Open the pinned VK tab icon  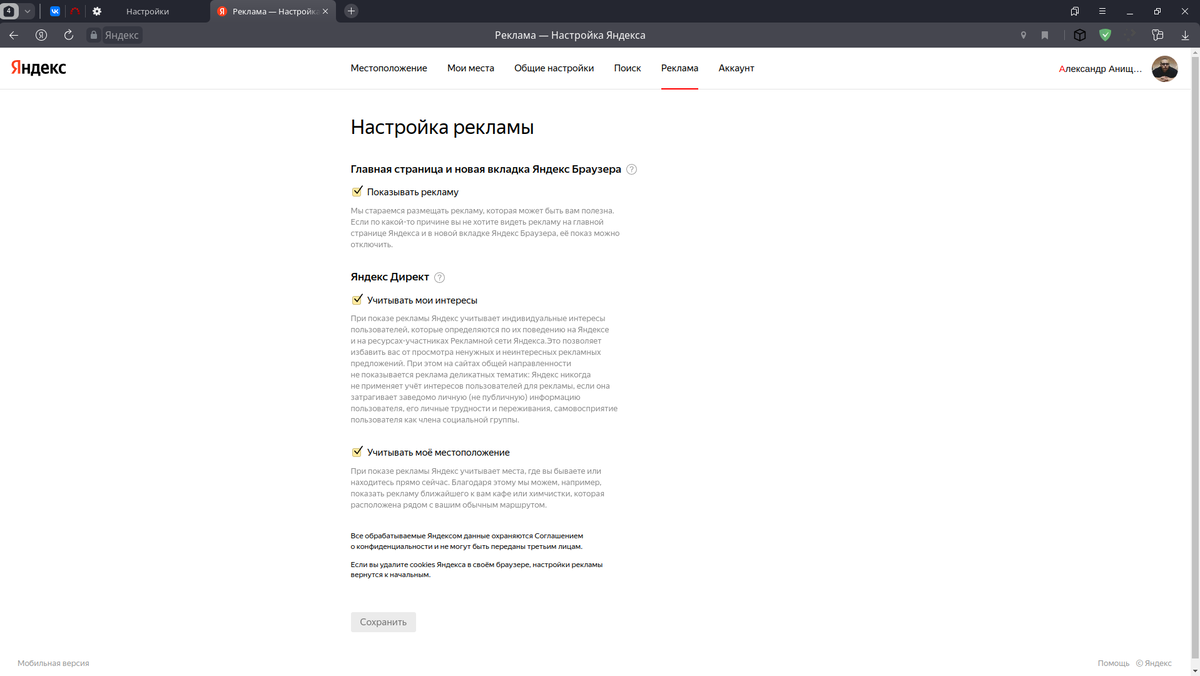point(55,11)
